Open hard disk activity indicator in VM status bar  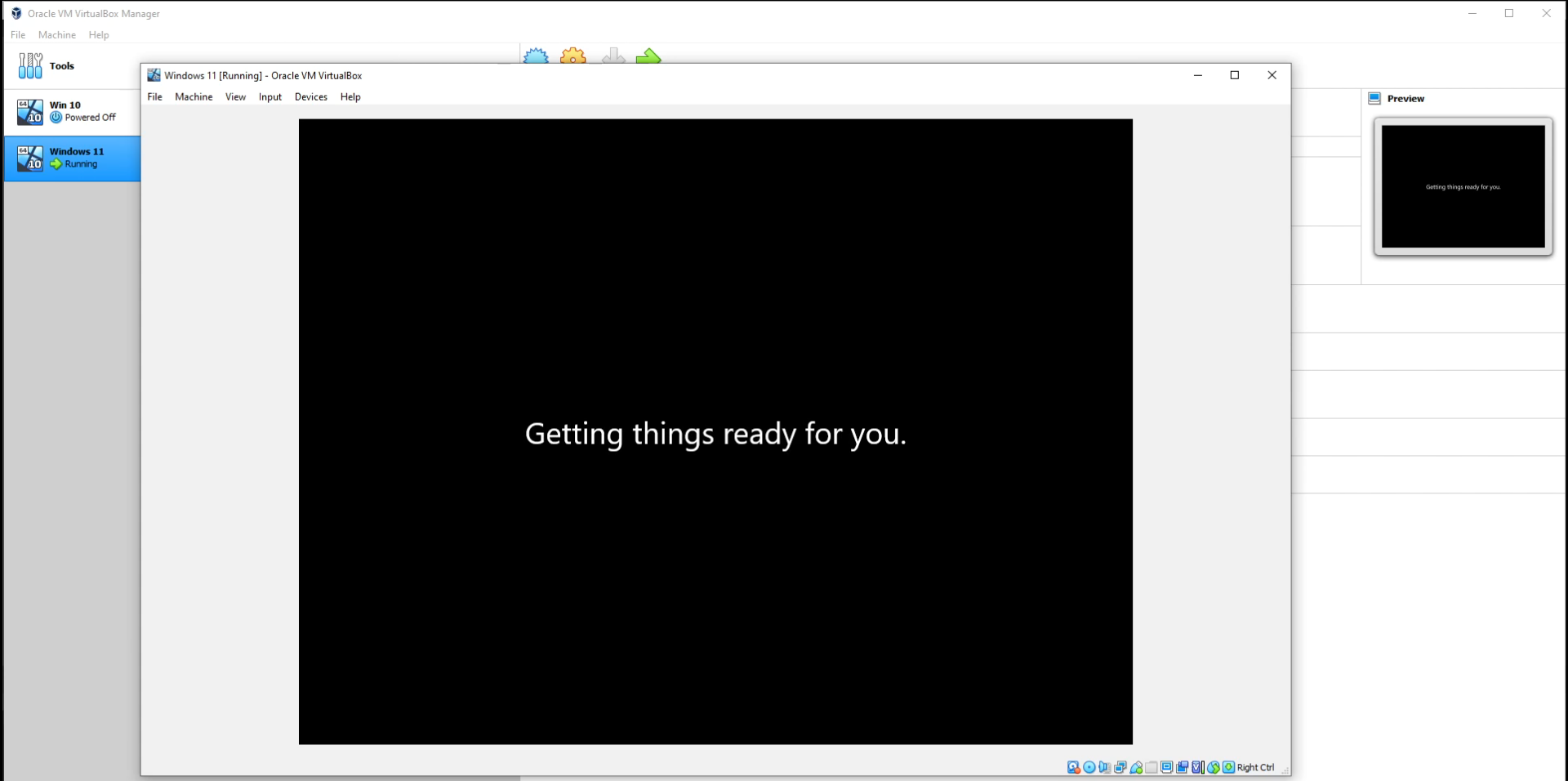pyautogui.click(x=1073, y=767)
